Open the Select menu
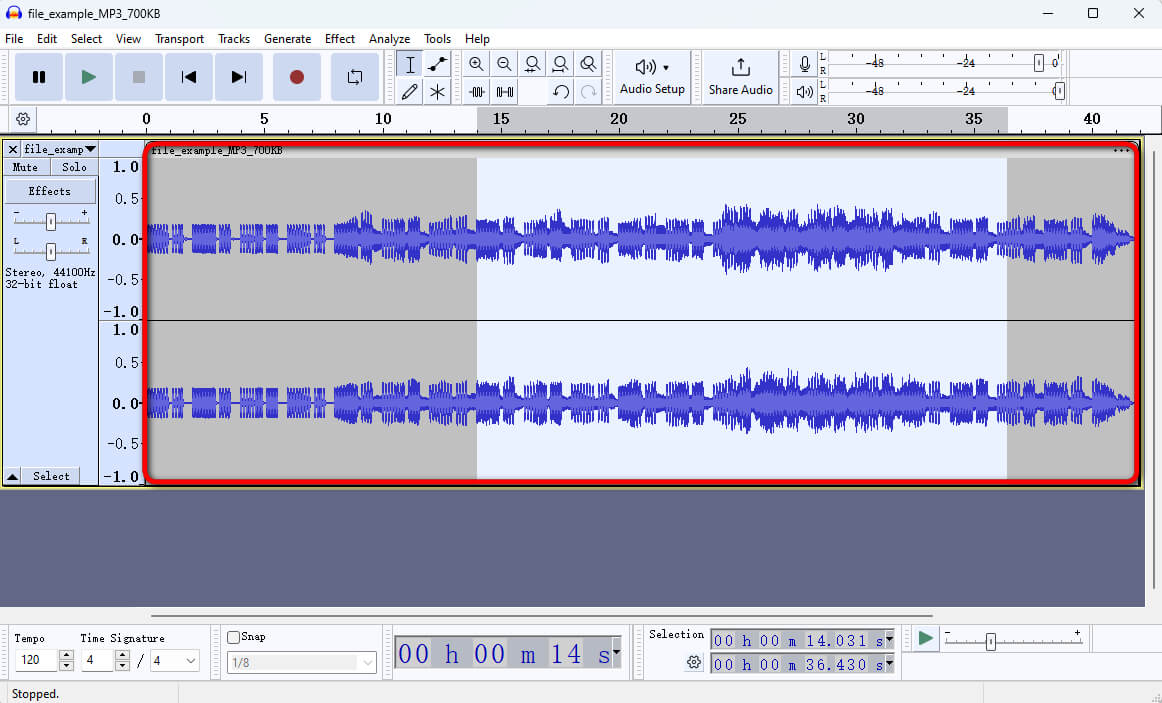 tap(87, 39)
